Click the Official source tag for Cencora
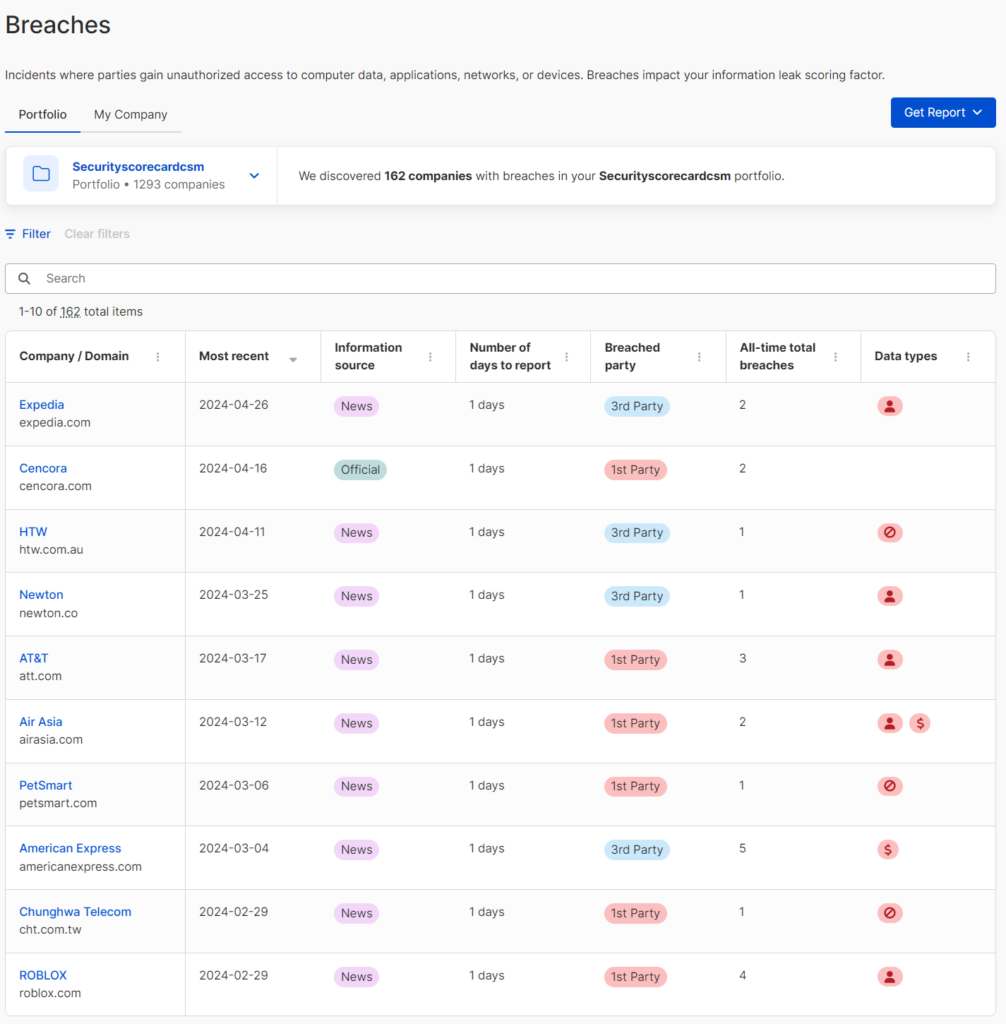This screenshot has width=1006, height=1024. tap(360, 470)
